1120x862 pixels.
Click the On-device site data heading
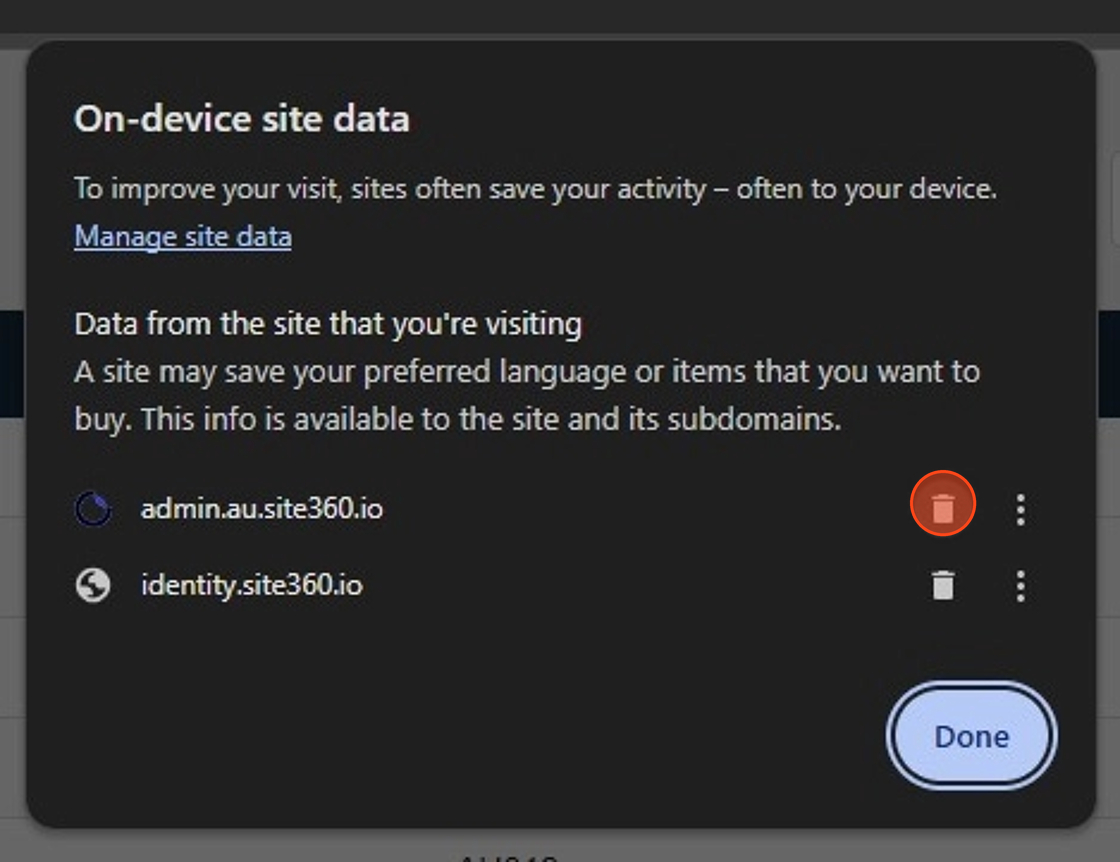point(241,119)
